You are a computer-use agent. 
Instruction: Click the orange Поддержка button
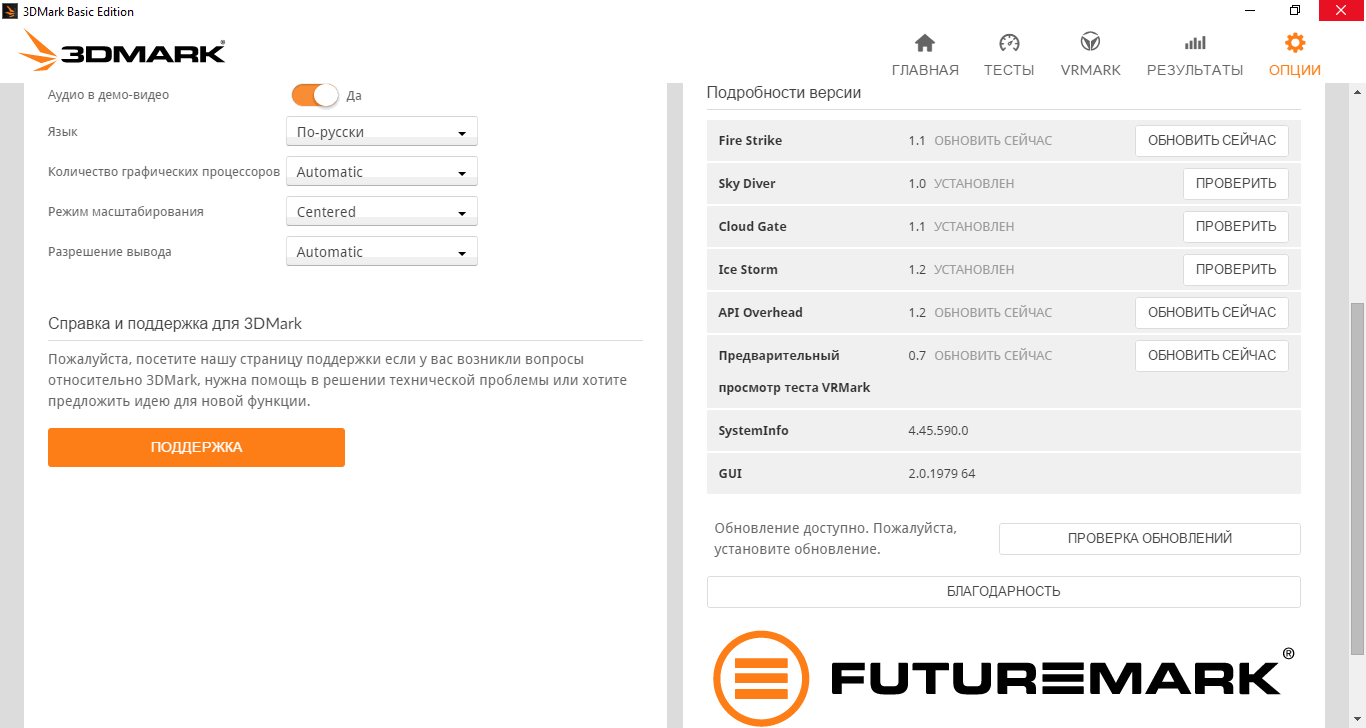pyautogui.click(x=196, y=447)
